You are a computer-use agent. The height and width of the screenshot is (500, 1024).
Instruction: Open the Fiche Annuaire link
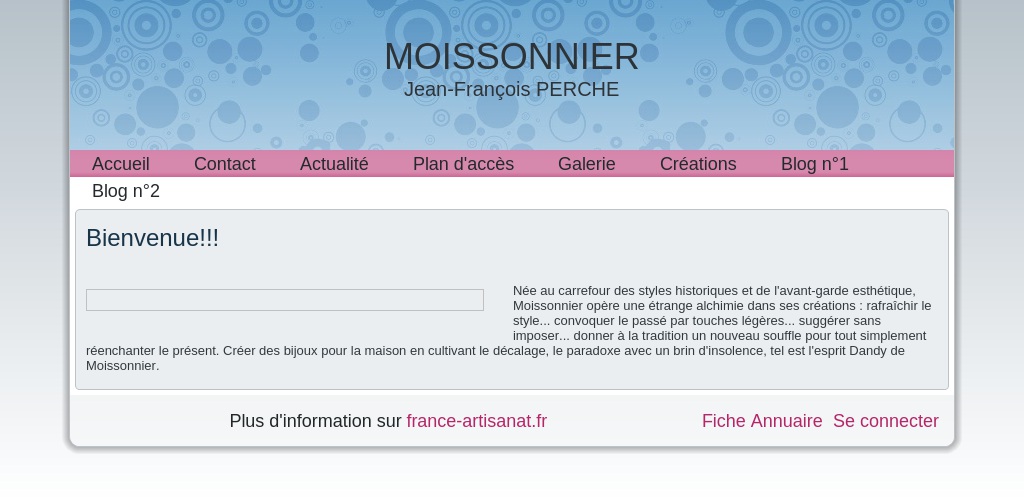pyautogui.click(x=762, y=421)
